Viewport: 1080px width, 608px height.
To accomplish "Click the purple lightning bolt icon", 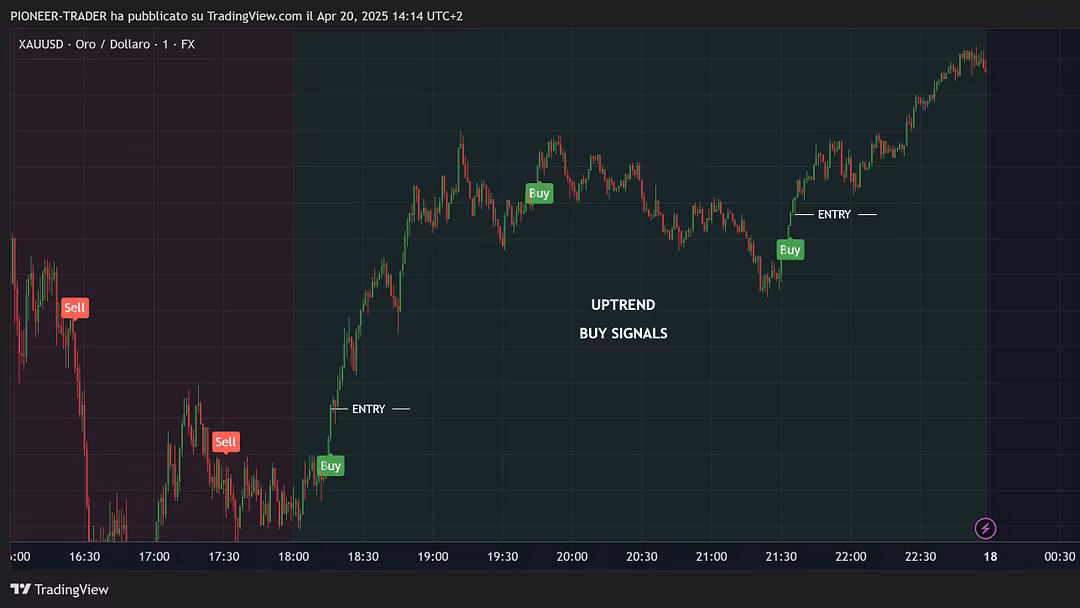I will [986, 528].
